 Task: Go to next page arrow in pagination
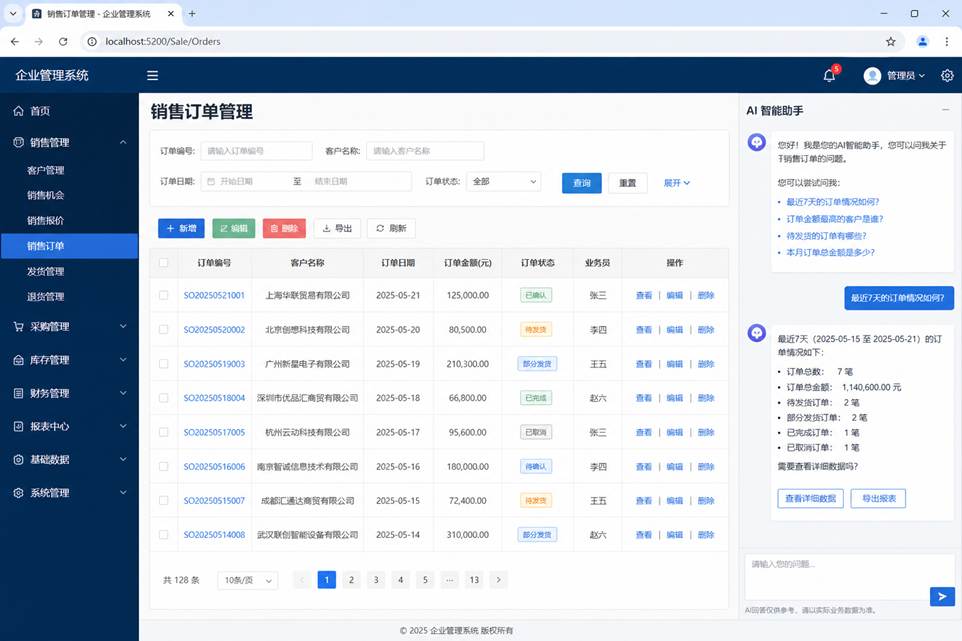point(498,580)
